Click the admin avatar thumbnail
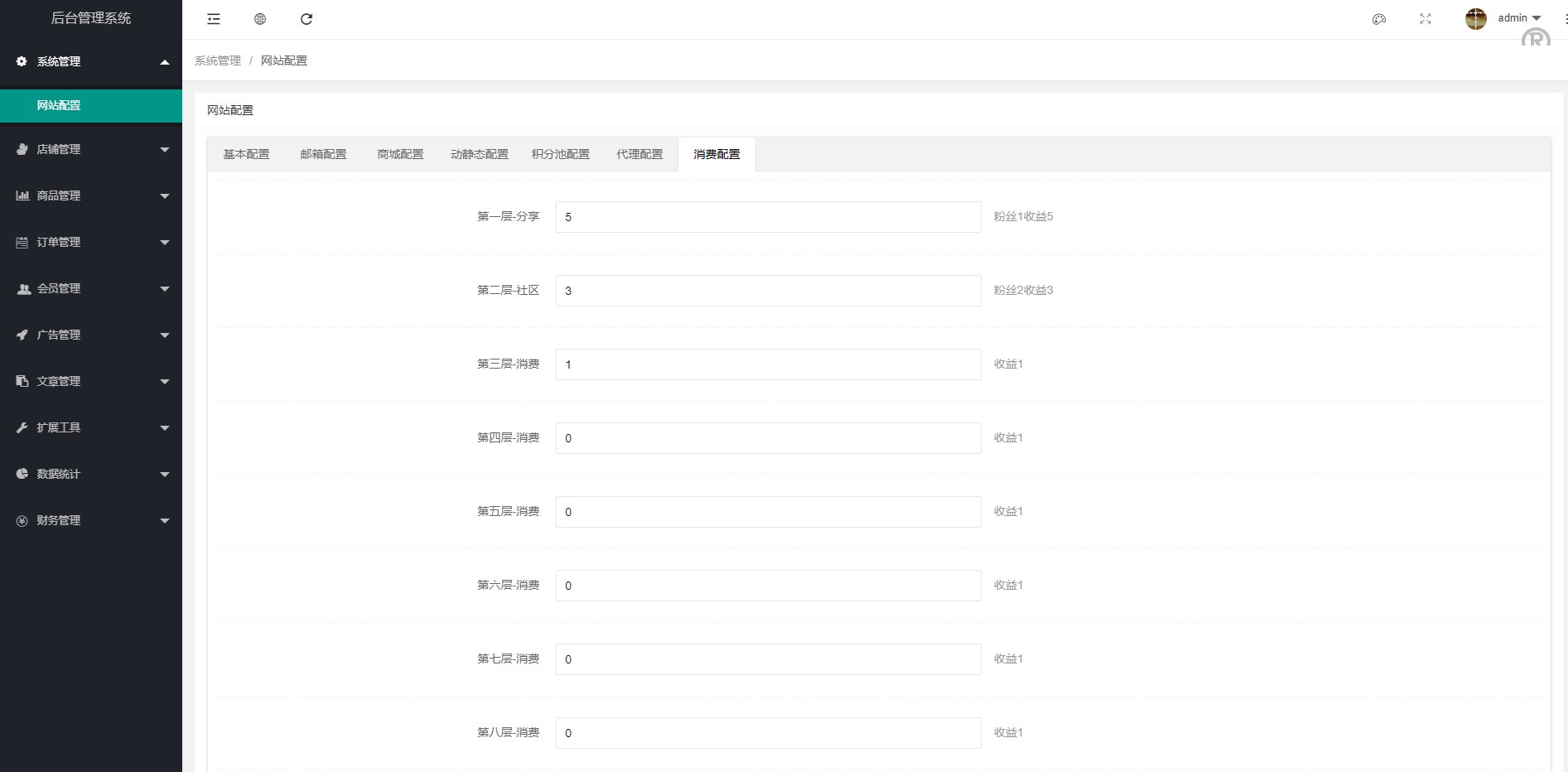1568x772 pixels. click(x=1475, y=17)
